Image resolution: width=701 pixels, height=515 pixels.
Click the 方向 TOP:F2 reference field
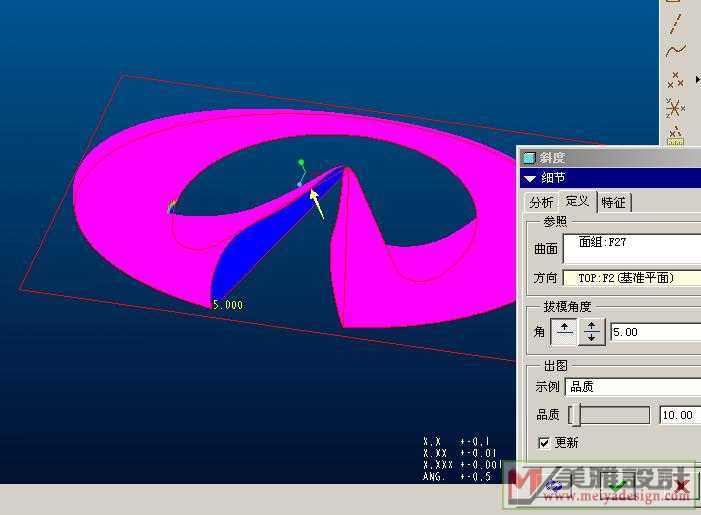point(632,278)
